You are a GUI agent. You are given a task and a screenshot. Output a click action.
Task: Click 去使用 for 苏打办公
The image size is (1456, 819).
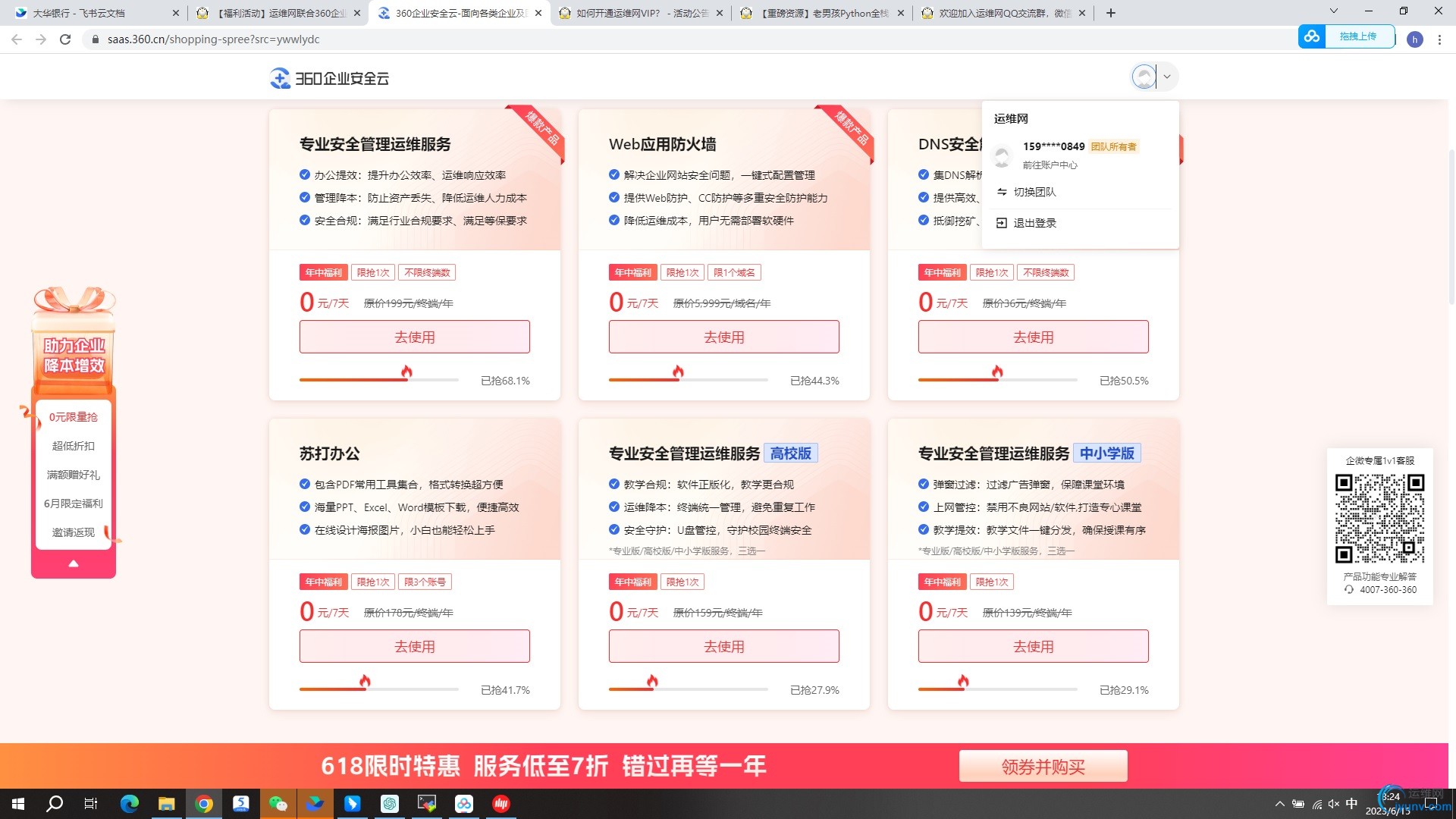tap(415, 646)
